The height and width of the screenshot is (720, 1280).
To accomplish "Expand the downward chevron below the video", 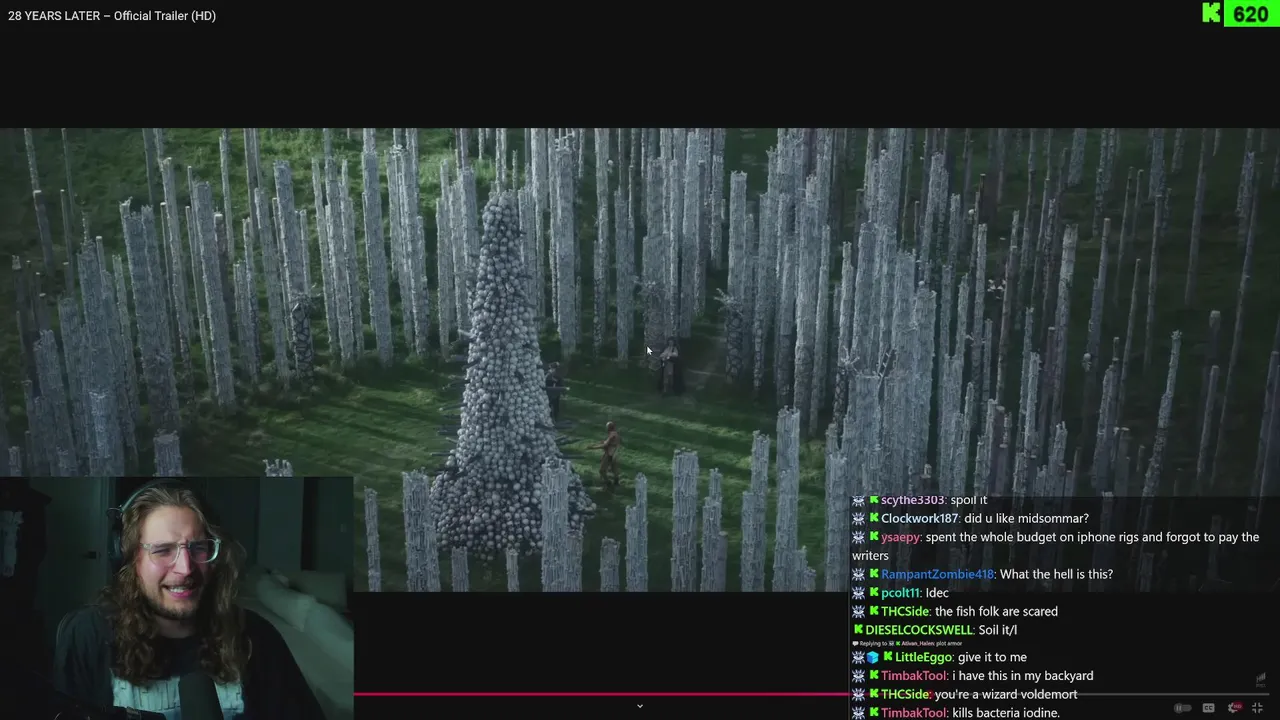I will (640, 706).
